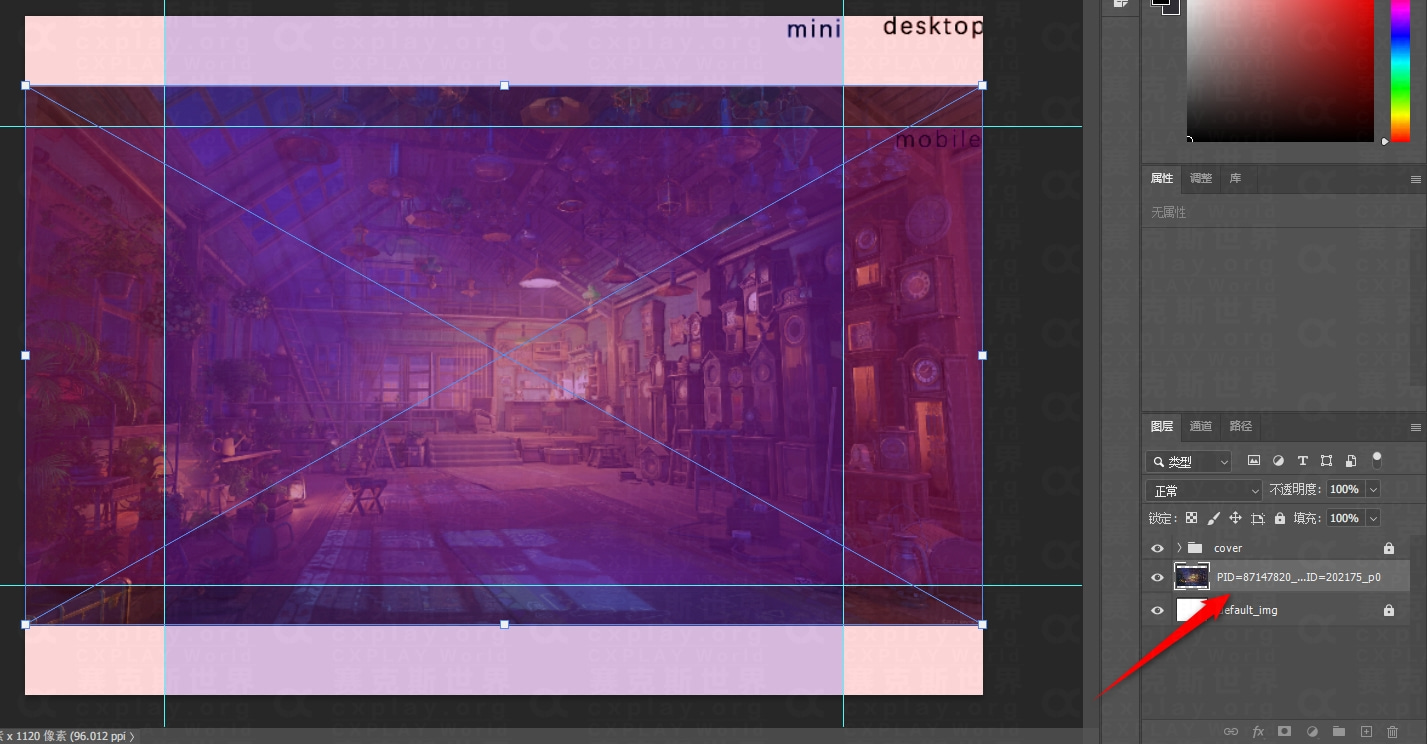Viewport: 1427px width, 744px height.
Task: Open the Layers panel flyout menu
Action: pyautogui.click(x=1415, y=427)
